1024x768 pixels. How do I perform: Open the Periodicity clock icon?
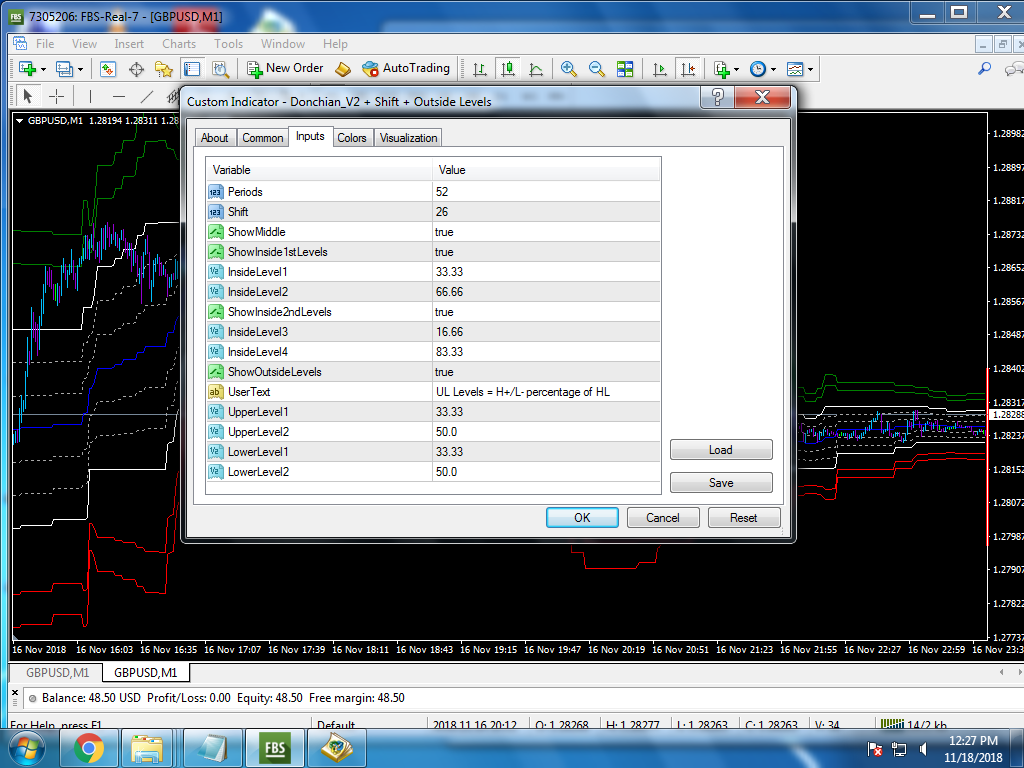[758, 69]
